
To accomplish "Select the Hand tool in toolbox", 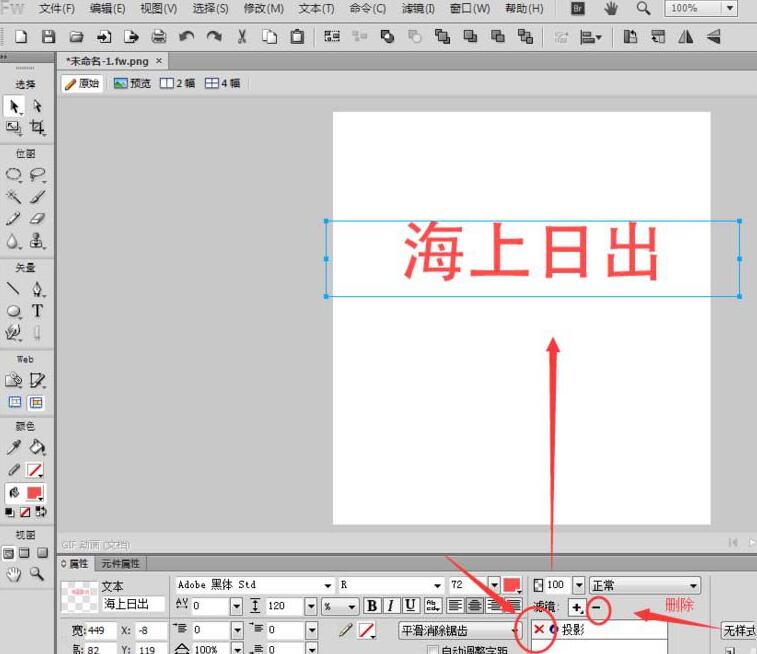I will (14, 574).
